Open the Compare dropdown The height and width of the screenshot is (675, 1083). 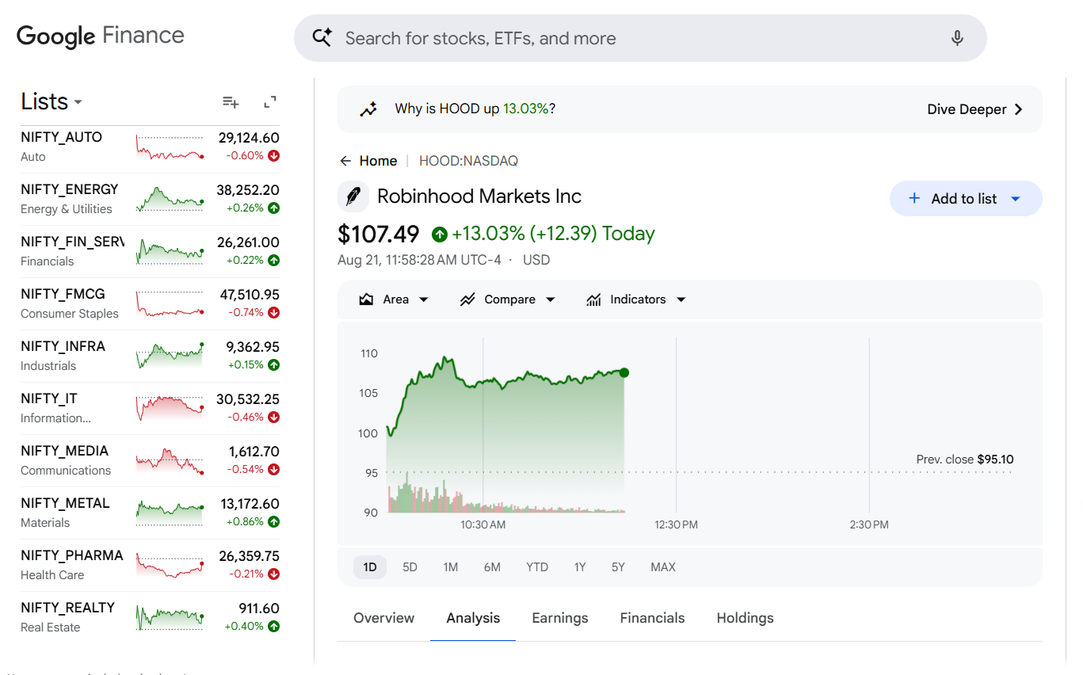tap(508, 299)
